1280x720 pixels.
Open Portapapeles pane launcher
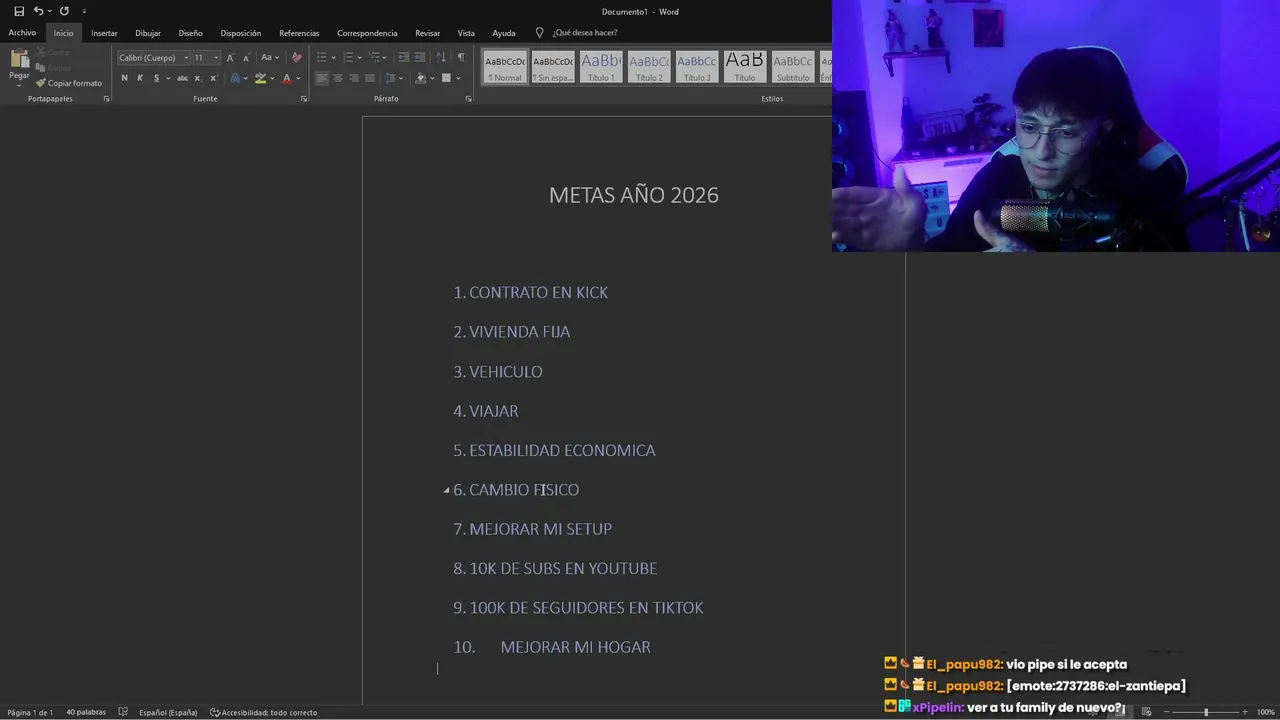point(106,99)
